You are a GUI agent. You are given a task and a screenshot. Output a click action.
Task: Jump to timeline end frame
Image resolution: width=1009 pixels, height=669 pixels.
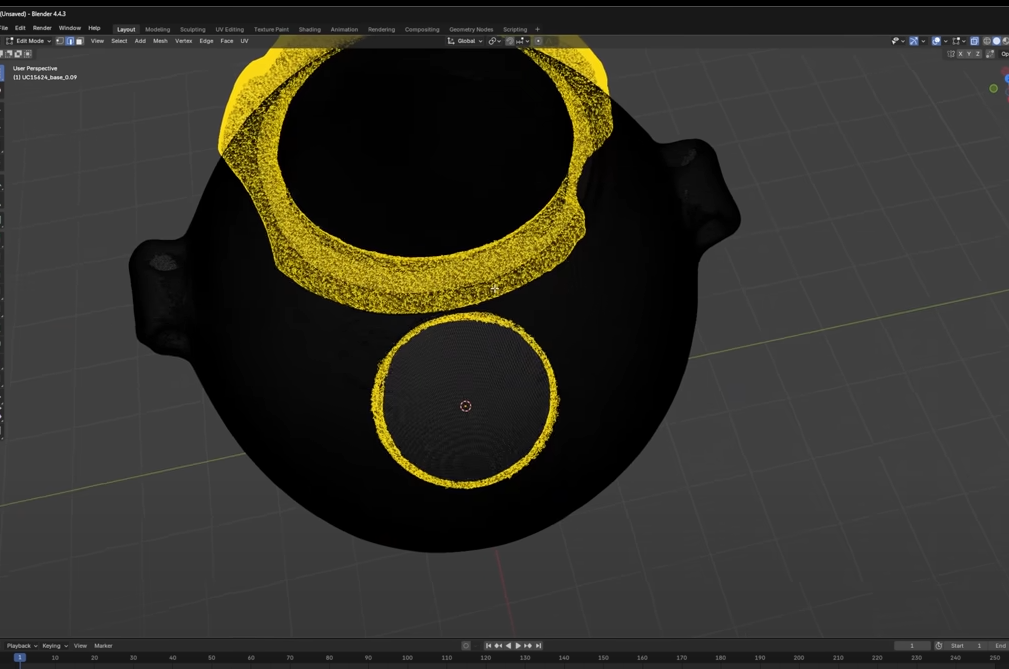pyautogui.click(x=538, y=646)
